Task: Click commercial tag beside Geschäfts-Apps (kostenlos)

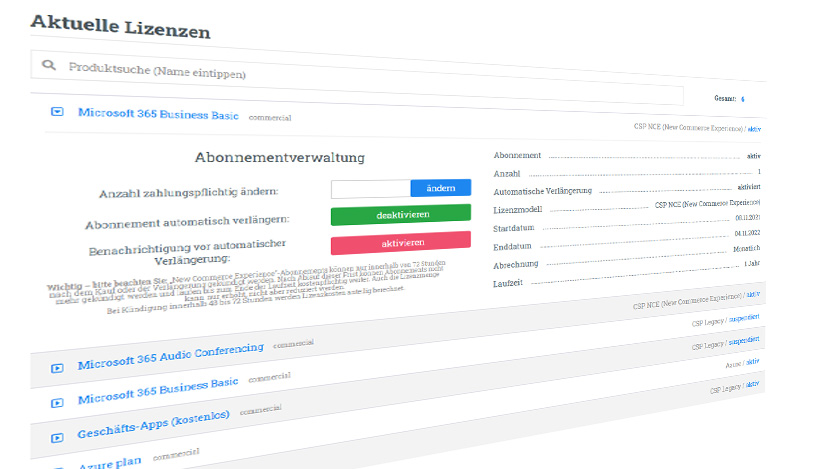Action: (x=260, y=410)
